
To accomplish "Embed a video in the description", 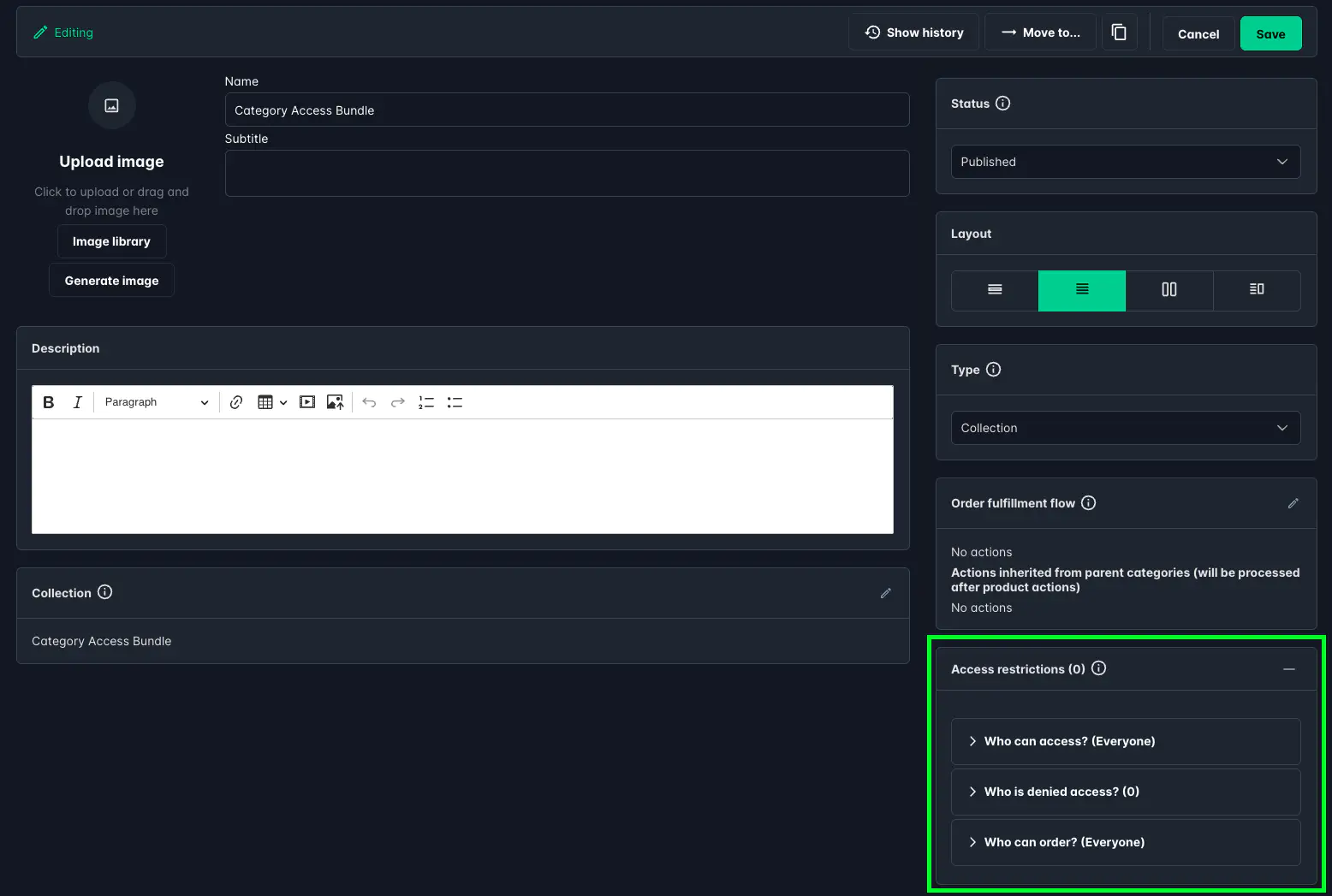I will [x=306, y=401].
